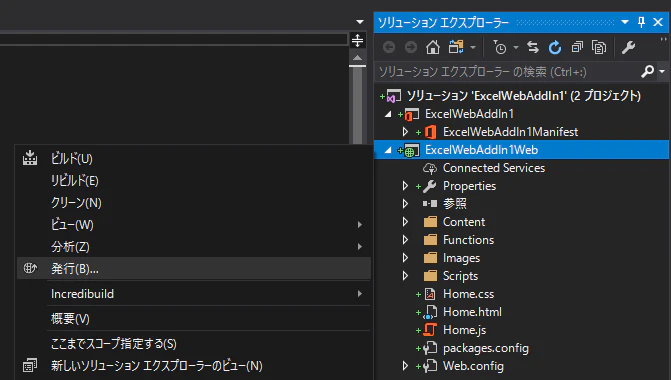The width and height of the screenshot is (671, 380).
Task: Expand the 参照 references node
Action: [x=405, y=204]
